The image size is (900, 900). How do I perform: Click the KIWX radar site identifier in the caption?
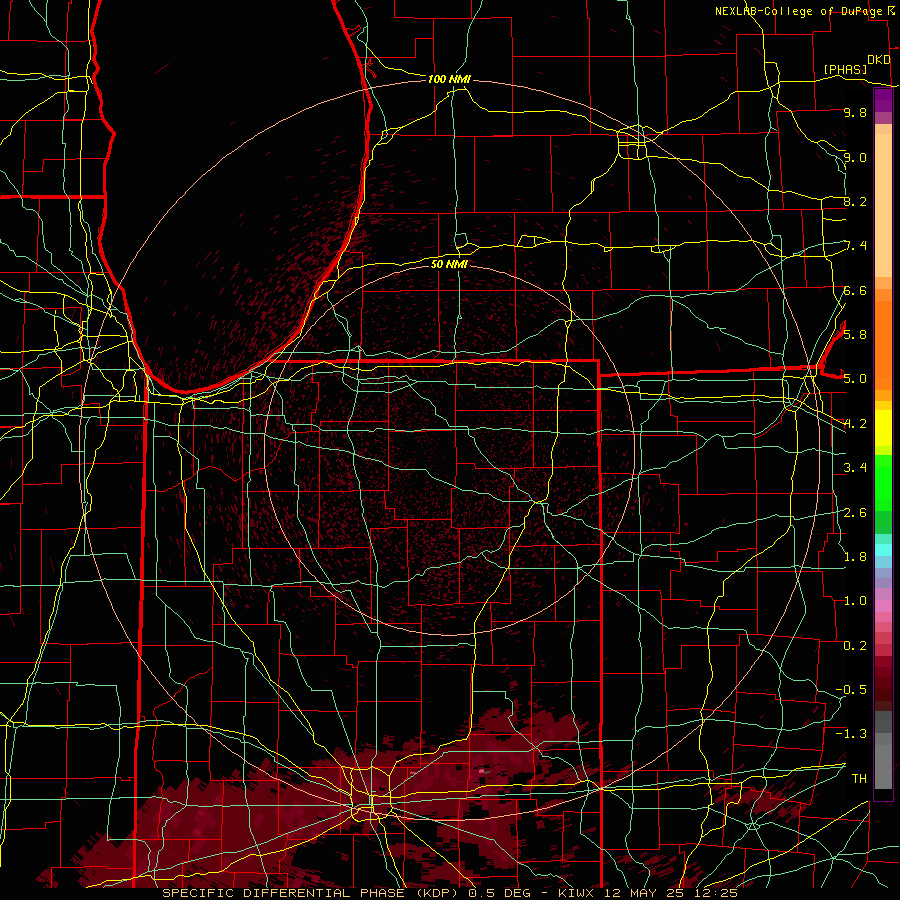[577, 893]
